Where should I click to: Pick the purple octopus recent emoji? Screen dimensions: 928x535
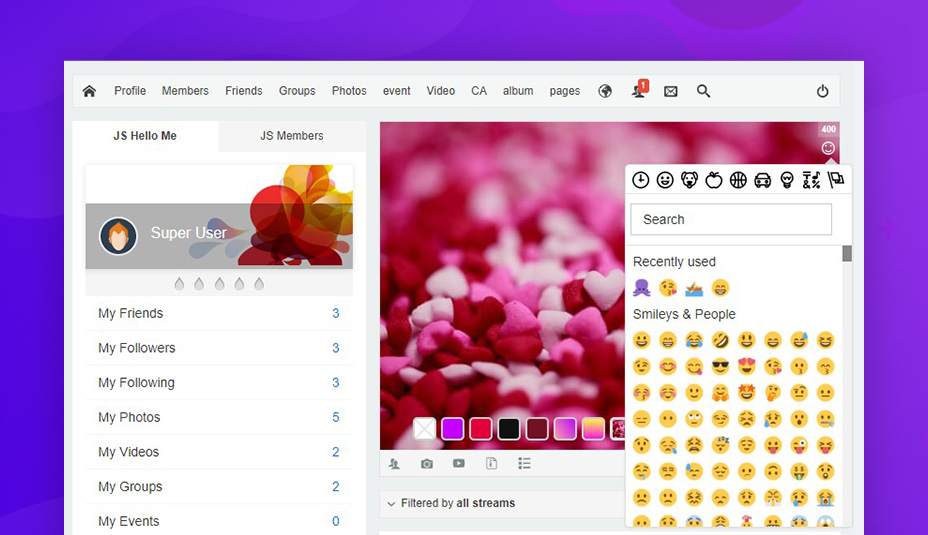point(642,288)
